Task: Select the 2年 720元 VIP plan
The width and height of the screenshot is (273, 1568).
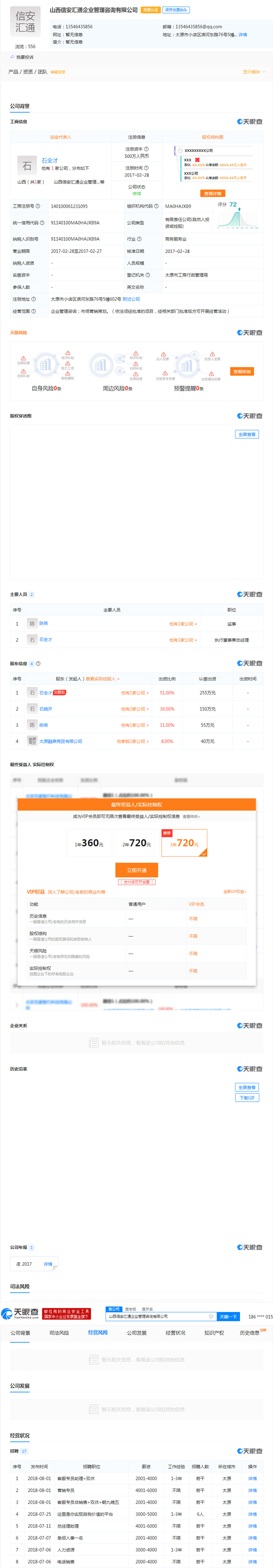Action: [x=136, y=844]
